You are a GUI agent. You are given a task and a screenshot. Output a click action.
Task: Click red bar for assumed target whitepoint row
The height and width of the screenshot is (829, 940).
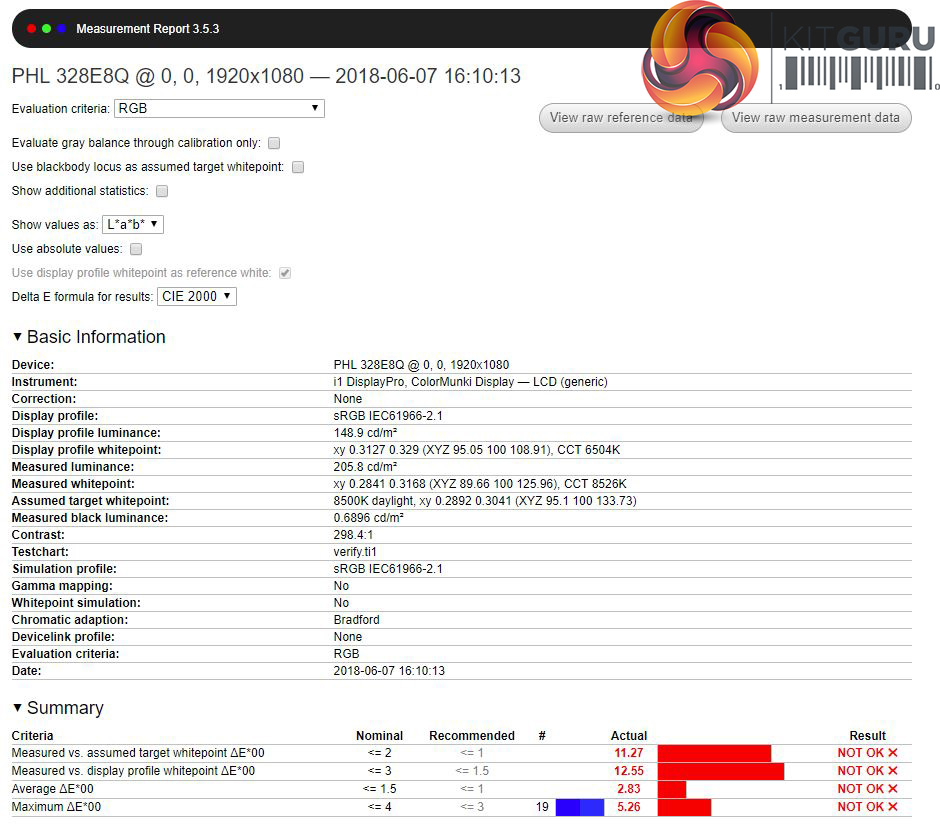coord(714,753)
